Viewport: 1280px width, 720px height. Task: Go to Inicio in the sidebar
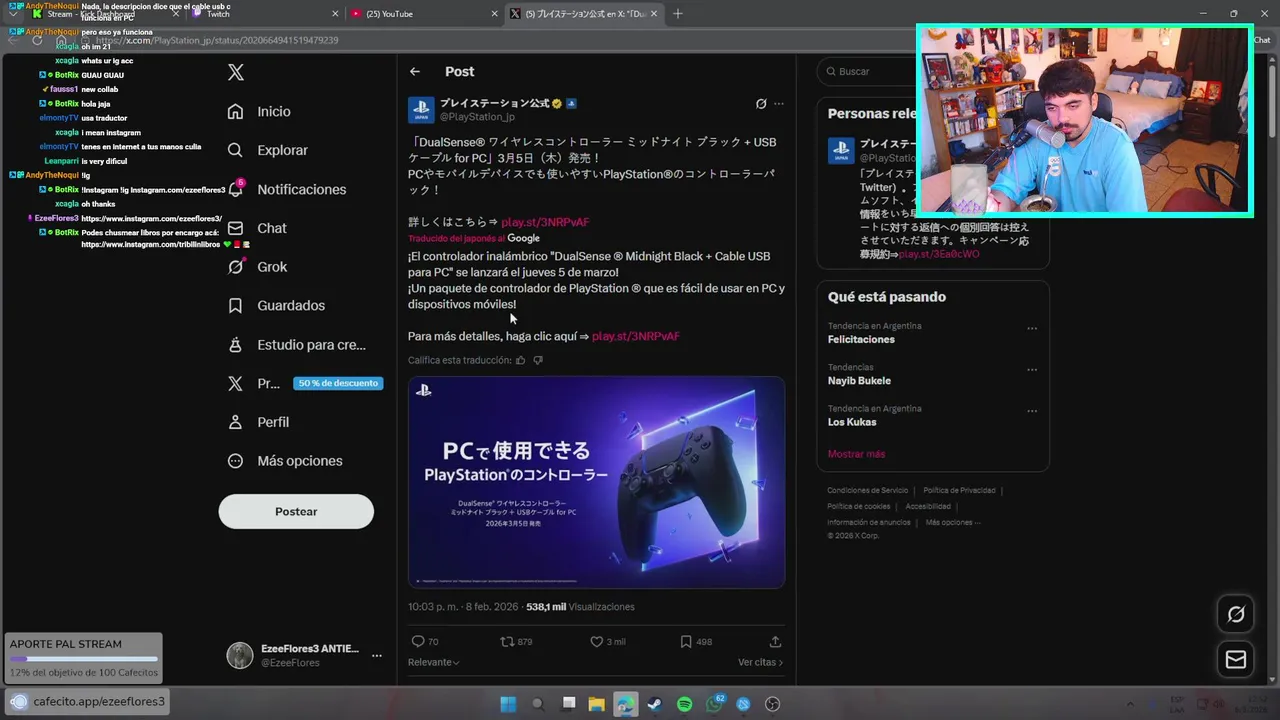point(273,112)
